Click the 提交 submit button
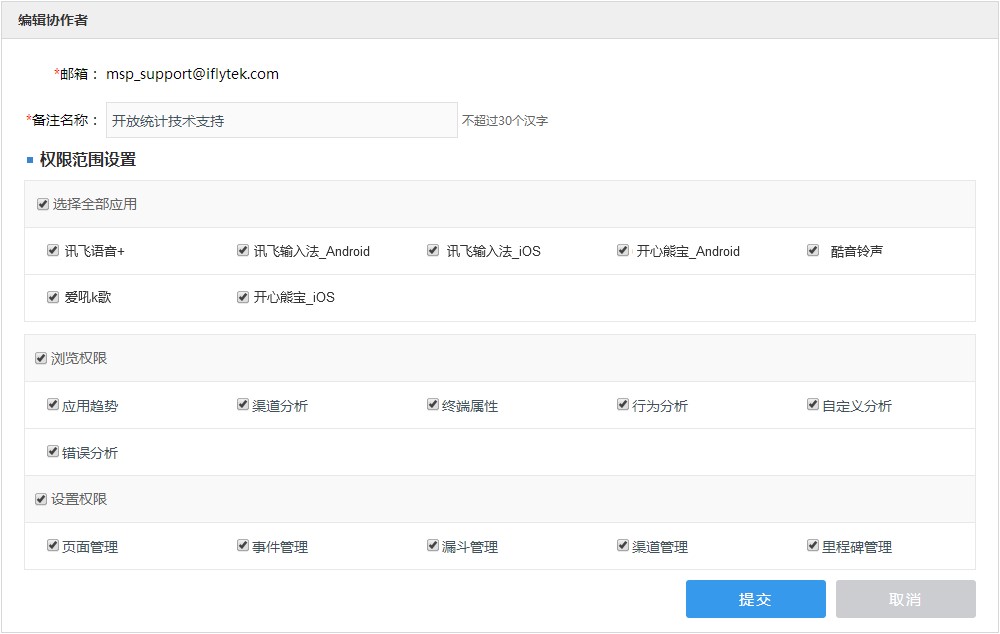 tap(756, 599)
